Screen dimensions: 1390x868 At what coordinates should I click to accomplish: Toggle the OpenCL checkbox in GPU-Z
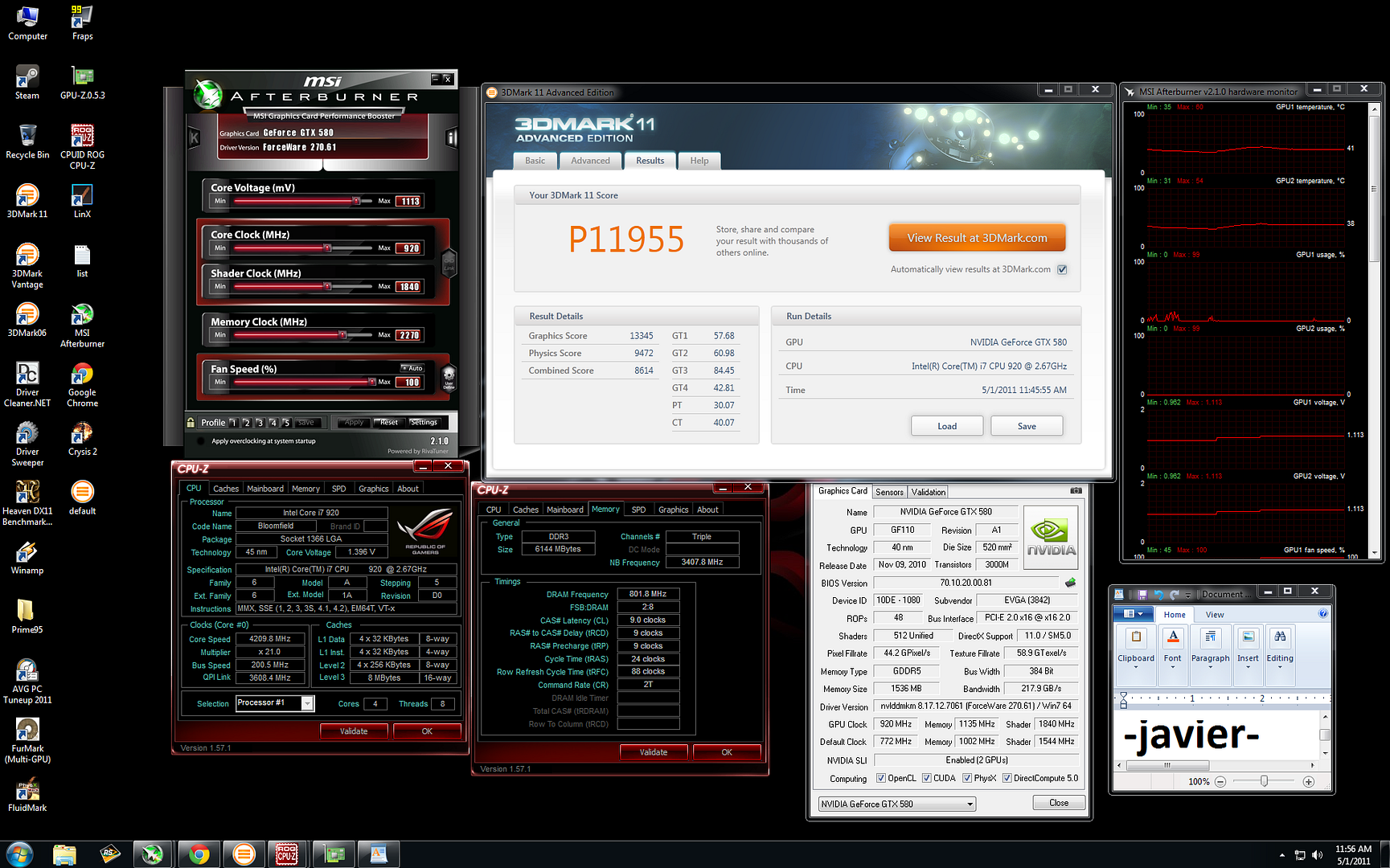881,778
